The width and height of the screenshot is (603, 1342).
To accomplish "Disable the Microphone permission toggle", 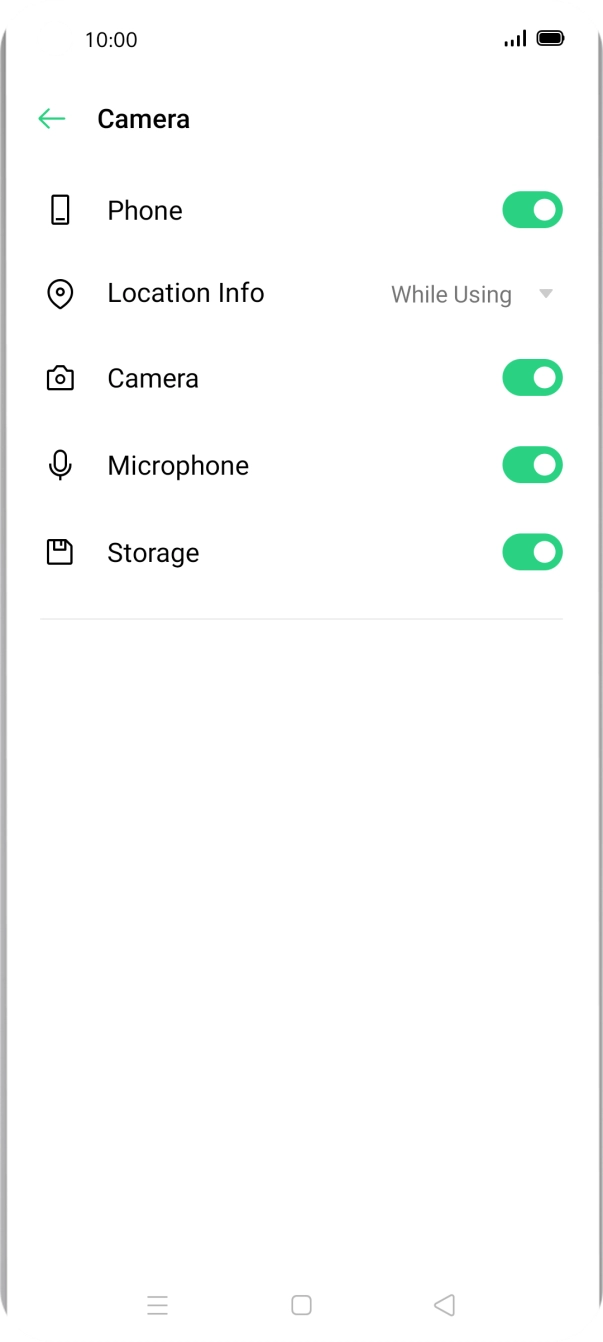I will point(532,464).
